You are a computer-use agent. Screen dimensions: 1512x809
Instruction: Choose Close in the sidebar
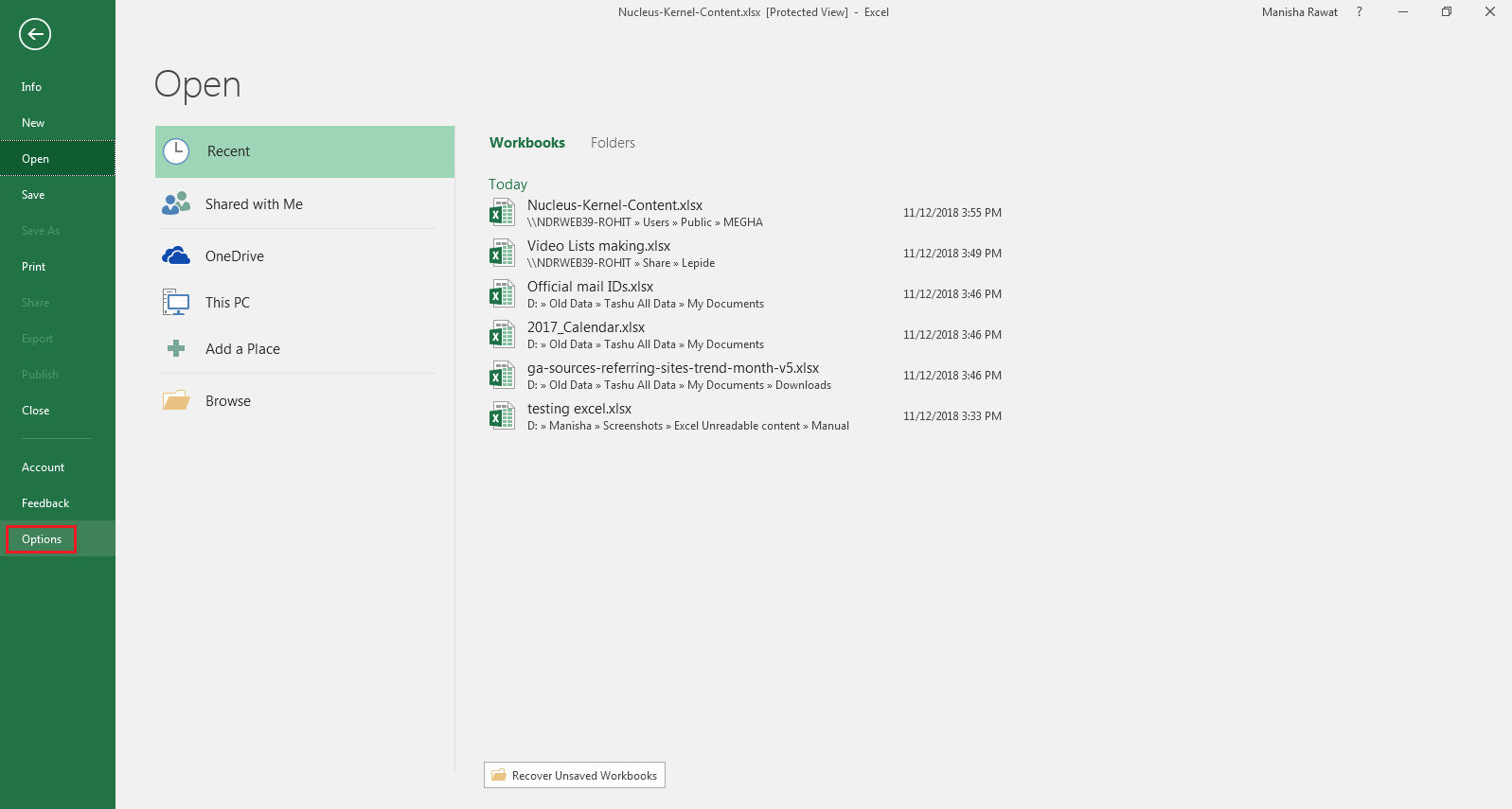pos(58,411)
